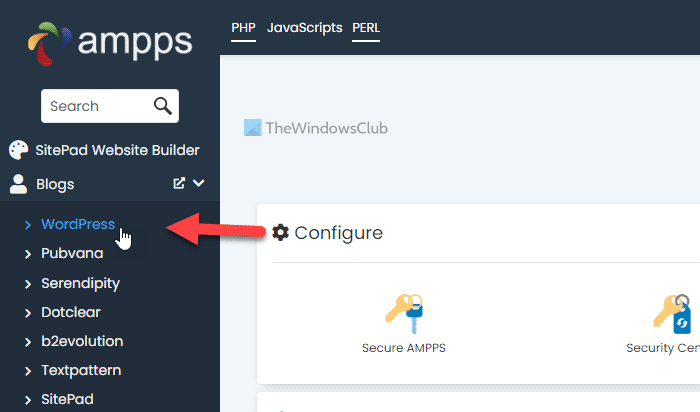
Task: Select SitePad in Blogs list
Action: tap(67, 399)
